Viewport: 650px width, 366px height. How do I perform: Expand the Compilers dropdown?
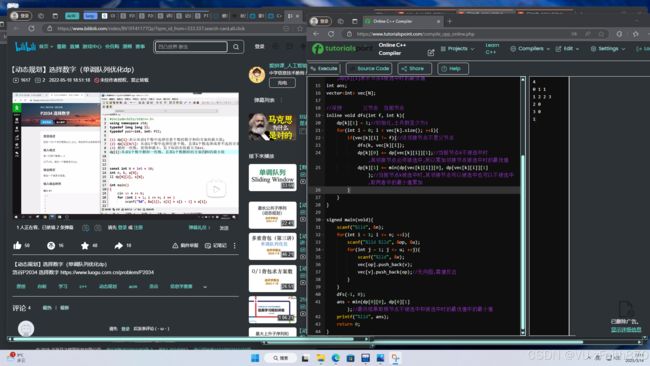530,48
